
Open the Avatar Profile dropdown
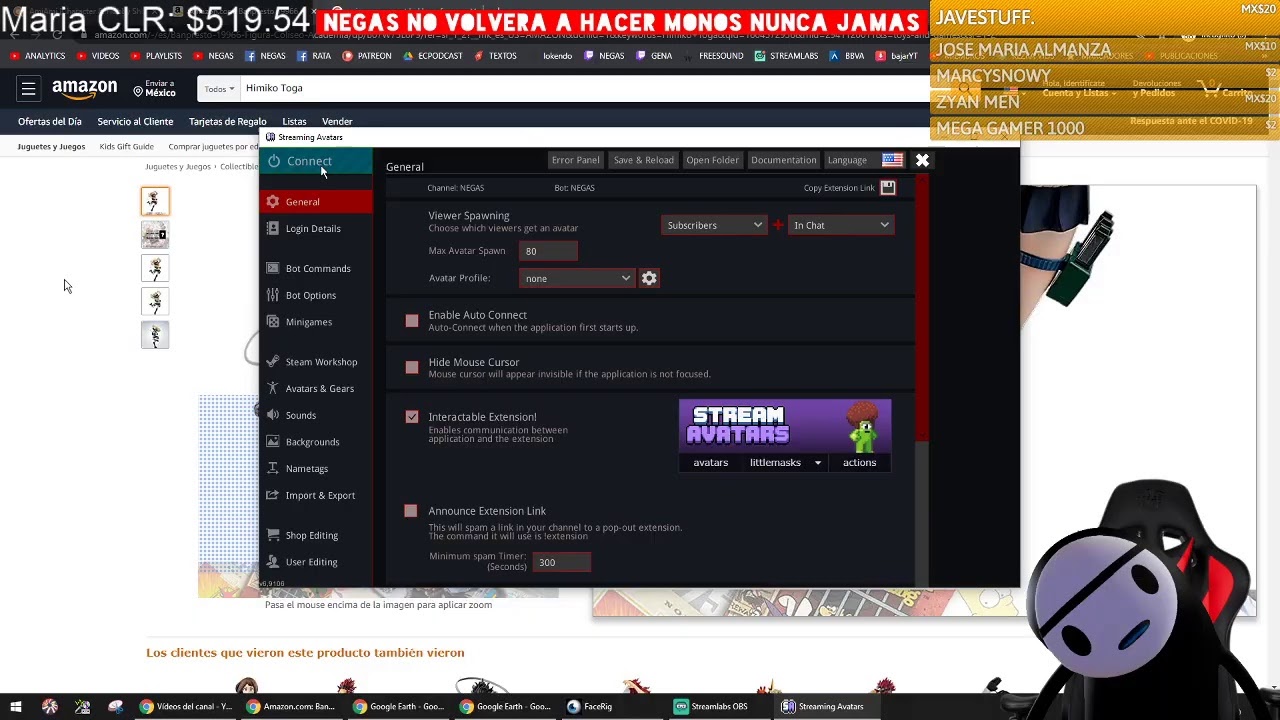(x=576, y=279)
